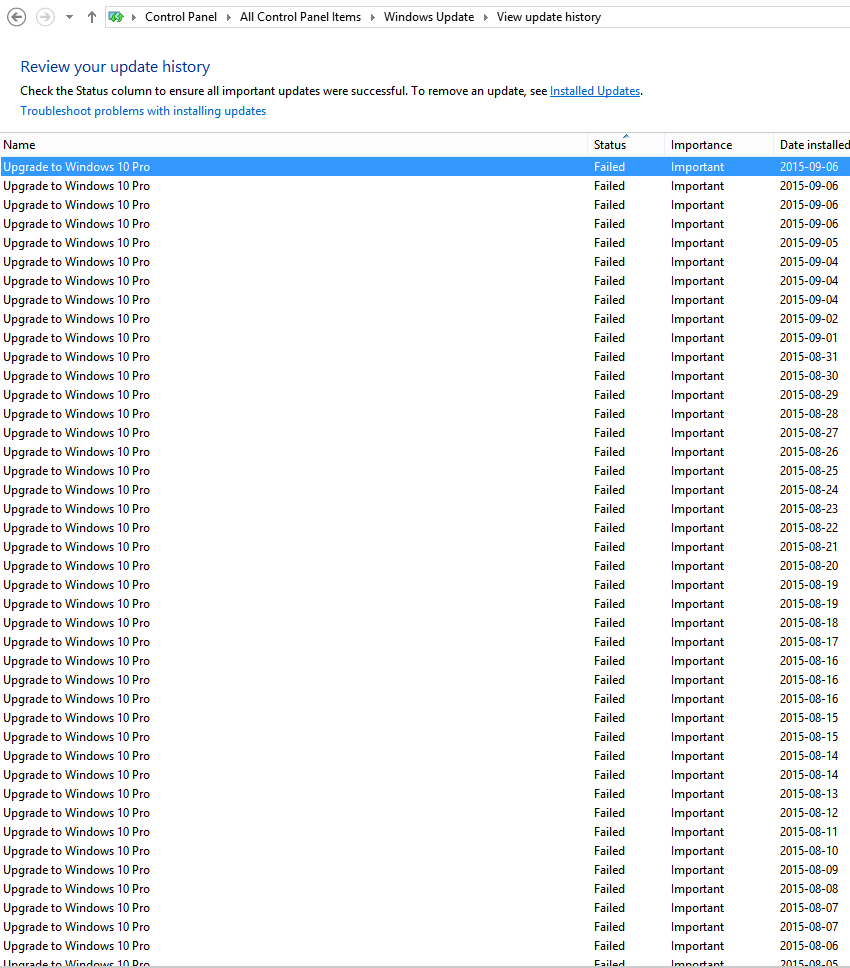Click the Control Panel icon in address bar

coord(115,17)
